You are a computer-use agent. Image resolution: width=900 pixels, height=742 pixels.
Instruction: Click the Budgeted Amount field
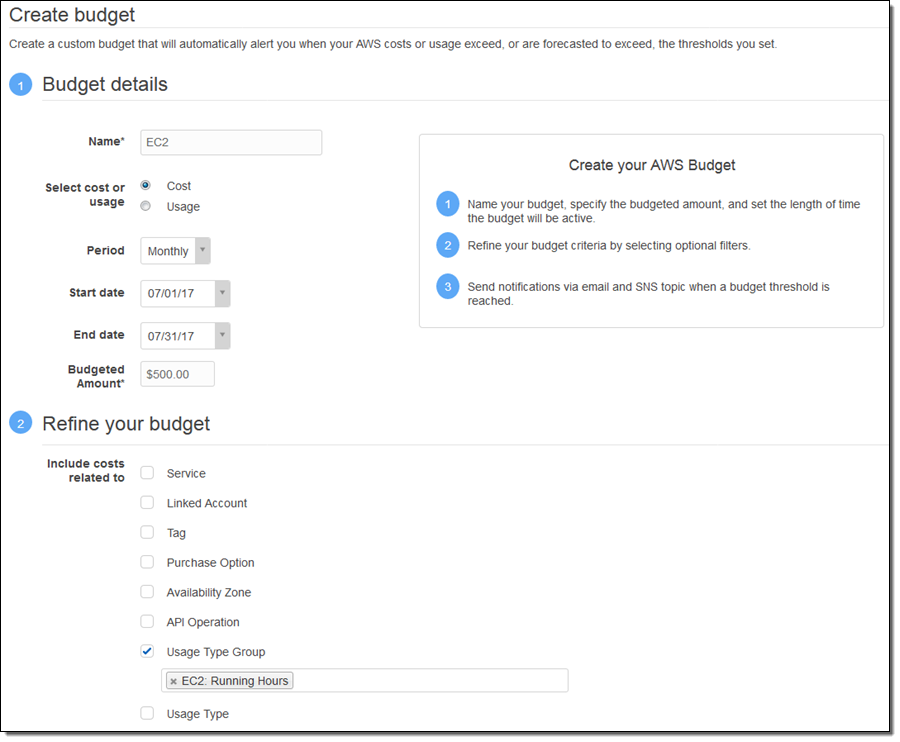tap(178, 374)
